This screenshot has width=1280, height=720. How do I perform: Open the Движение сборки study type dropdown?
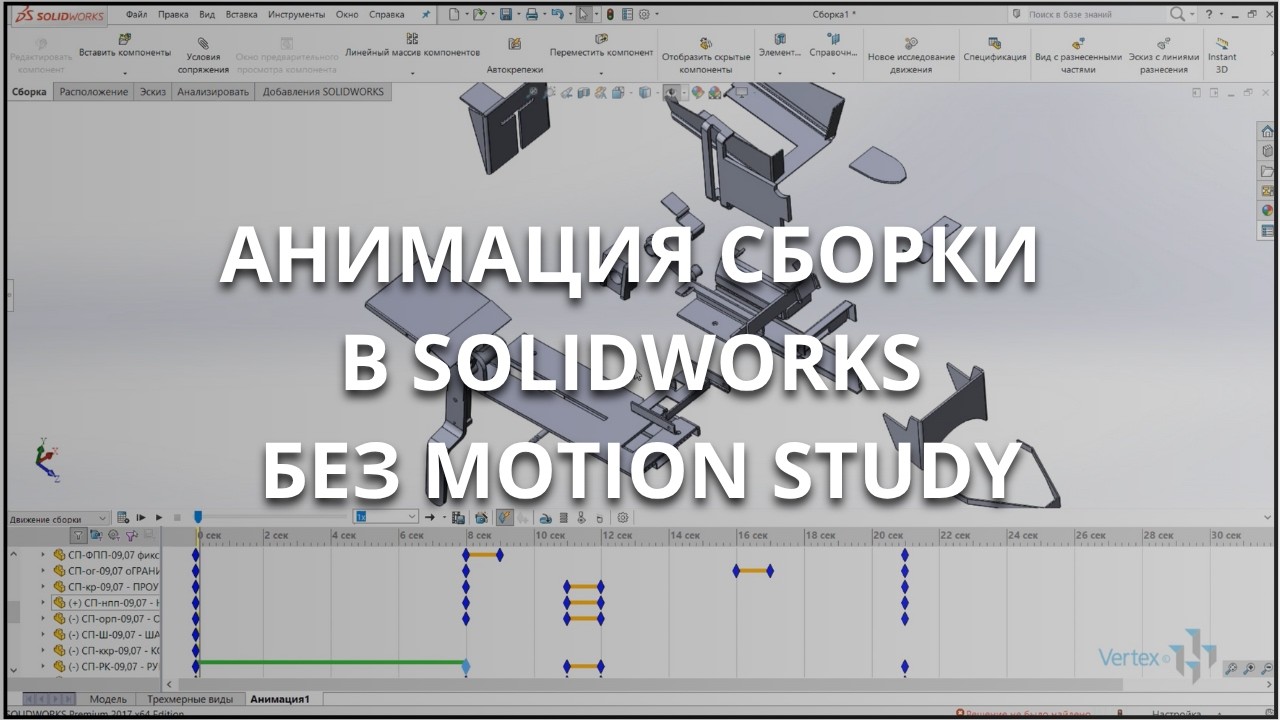tap(57, 518)
